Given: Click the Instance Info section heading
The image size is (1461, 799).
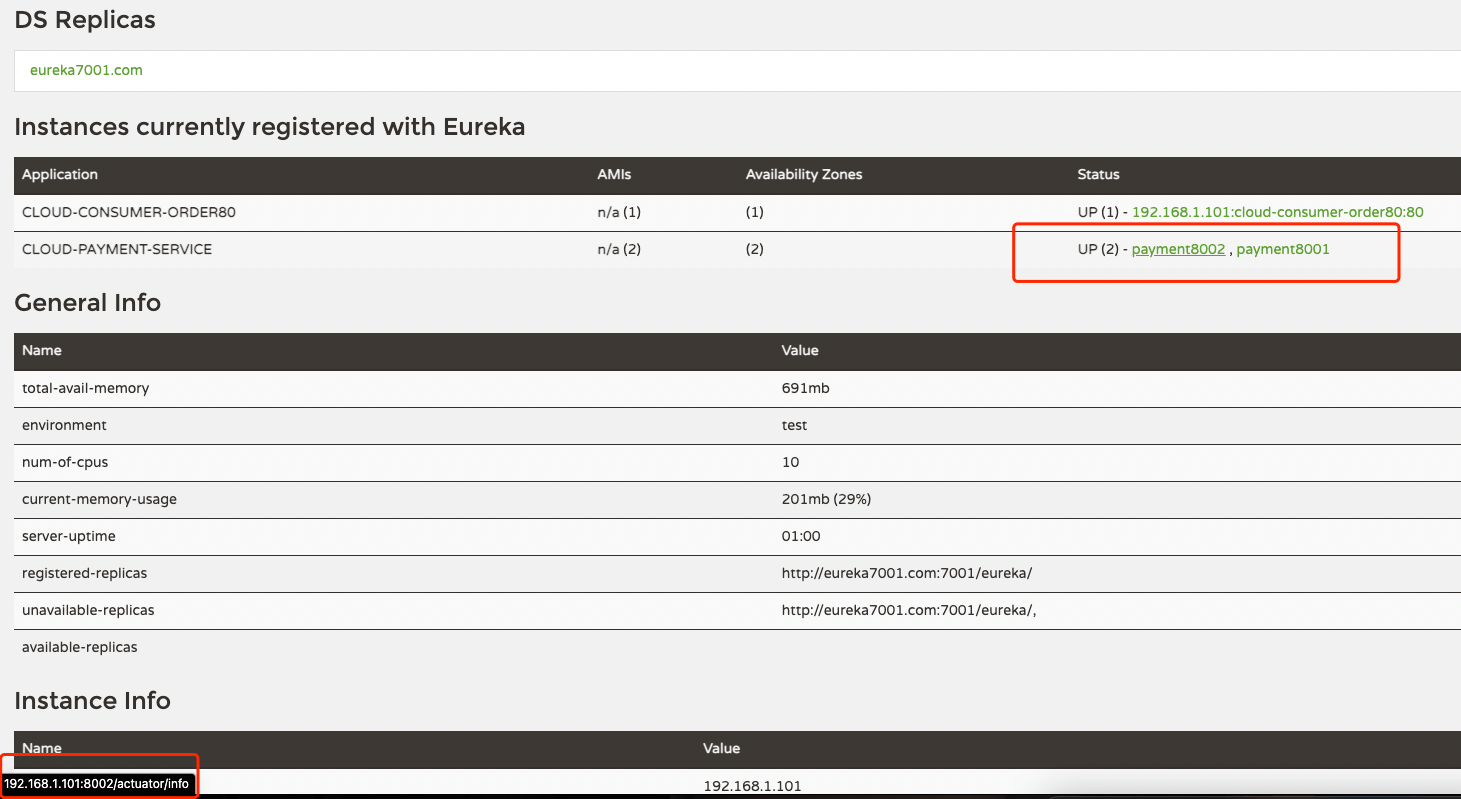Looking at the screenshot, I should point(92,701).
